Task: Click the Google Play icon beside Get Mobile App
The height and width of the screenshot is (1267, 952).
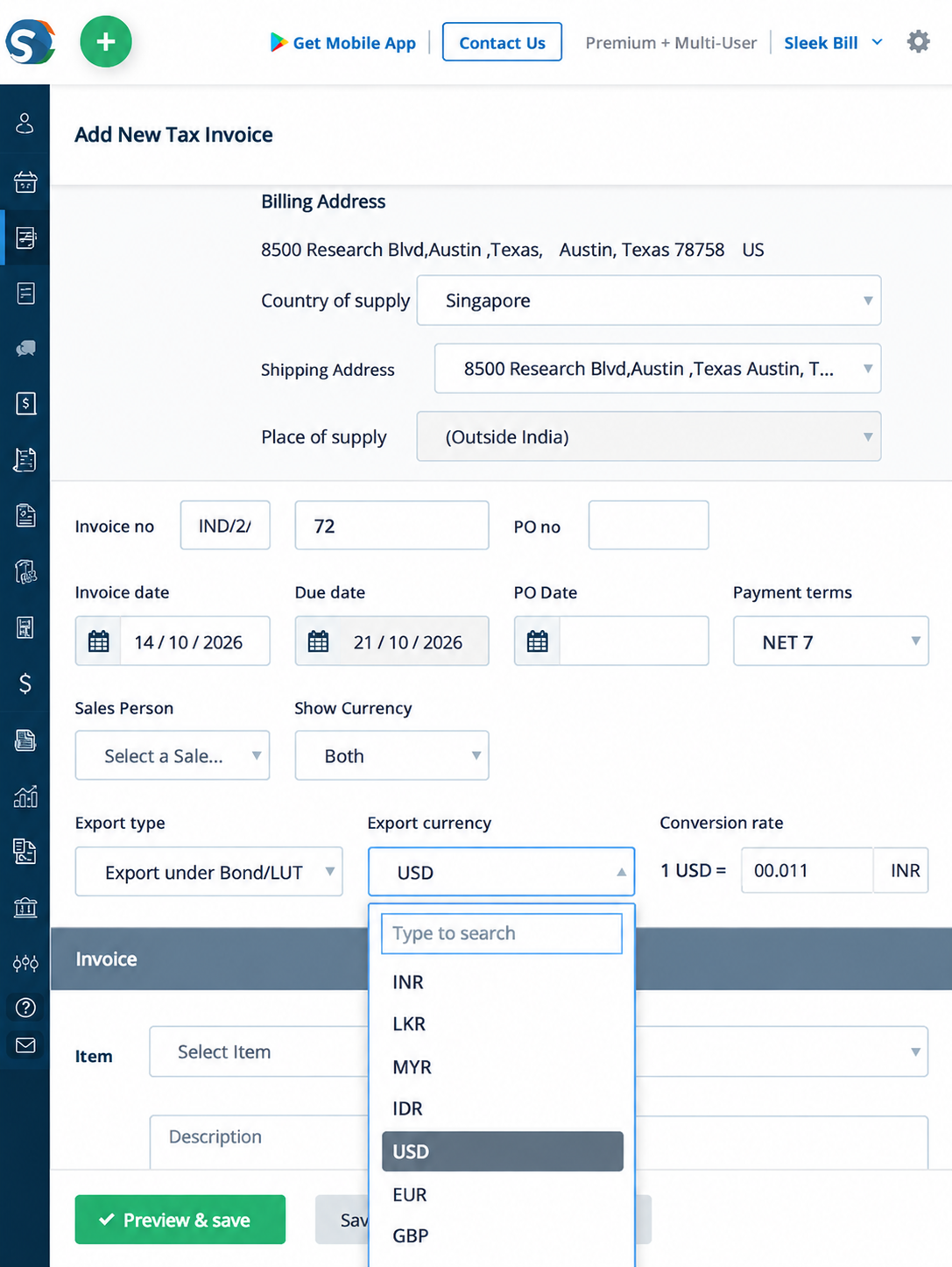Action: [x=279, y=42]
